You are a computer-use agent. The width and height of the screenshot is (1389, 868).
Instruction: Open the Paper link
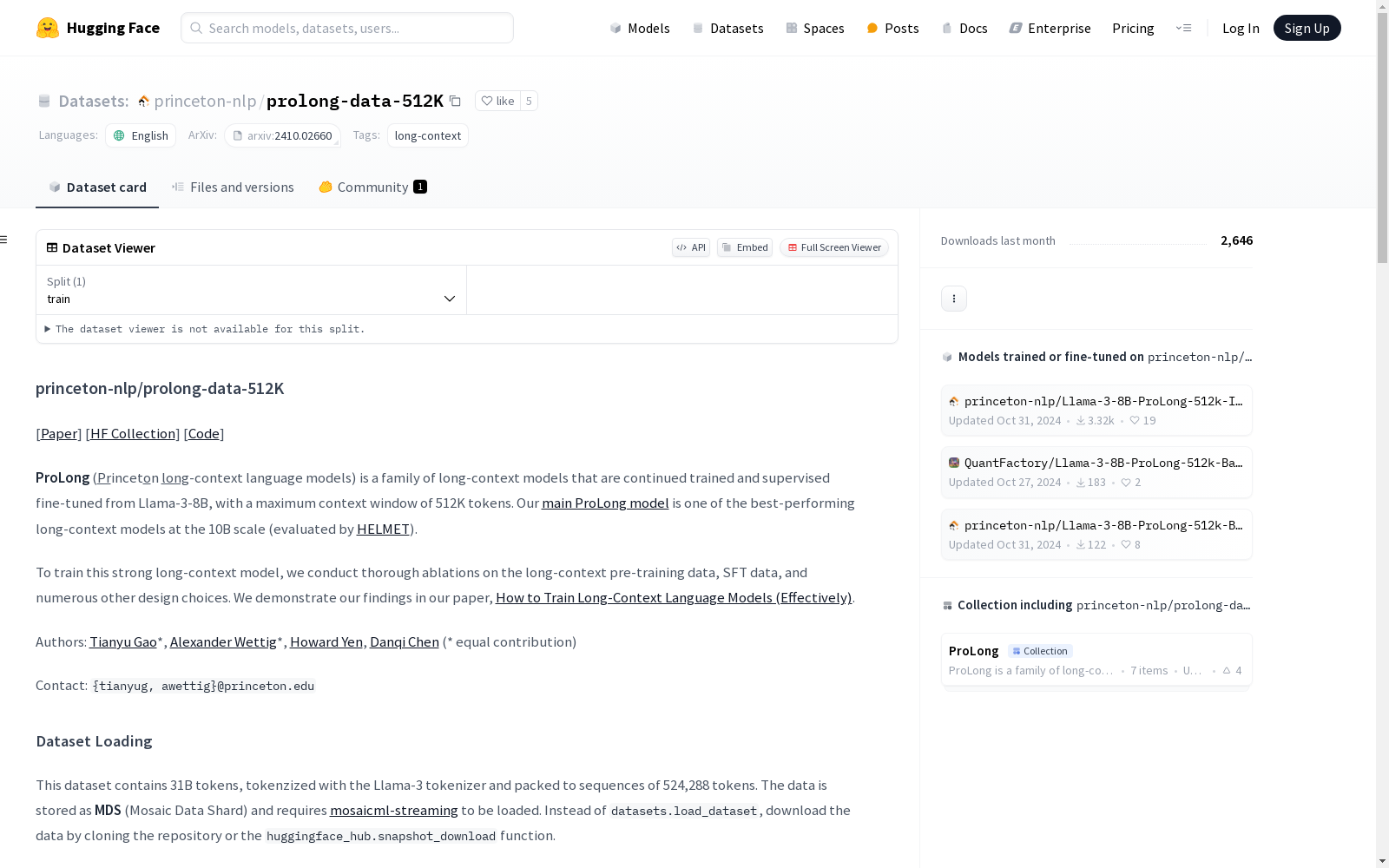pyautogui.click(x=59, y=433)
